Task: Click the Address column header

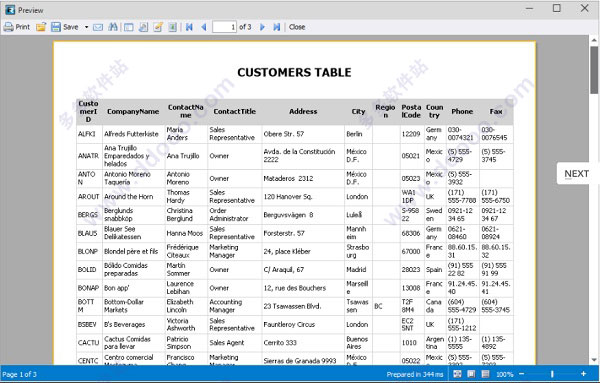Action: point(303,111)
